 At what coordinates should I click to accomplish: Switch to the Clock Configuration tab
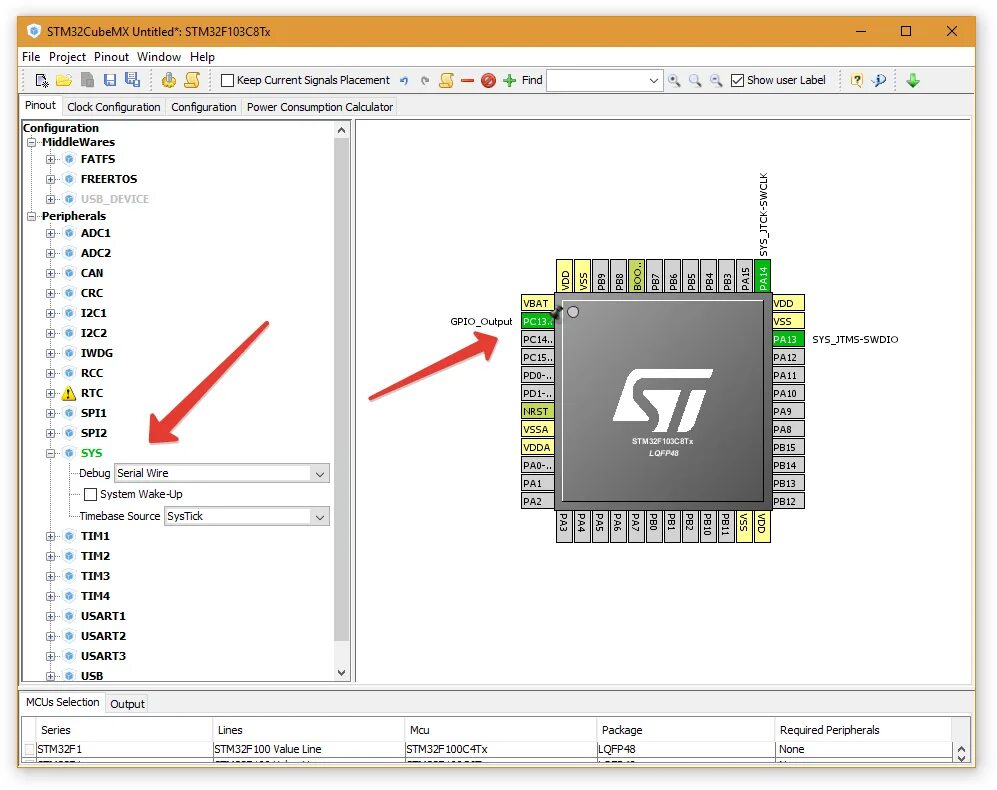(x=114, y=107)
